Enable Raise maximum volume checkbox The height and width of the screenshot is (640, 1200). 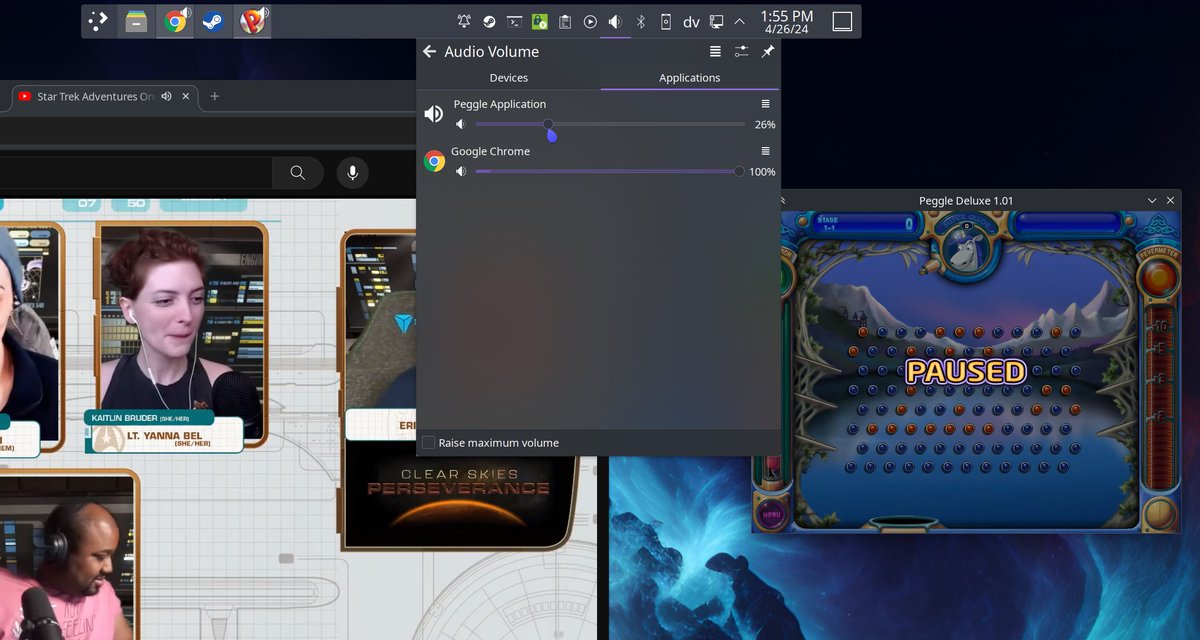(x=429, y=443)
